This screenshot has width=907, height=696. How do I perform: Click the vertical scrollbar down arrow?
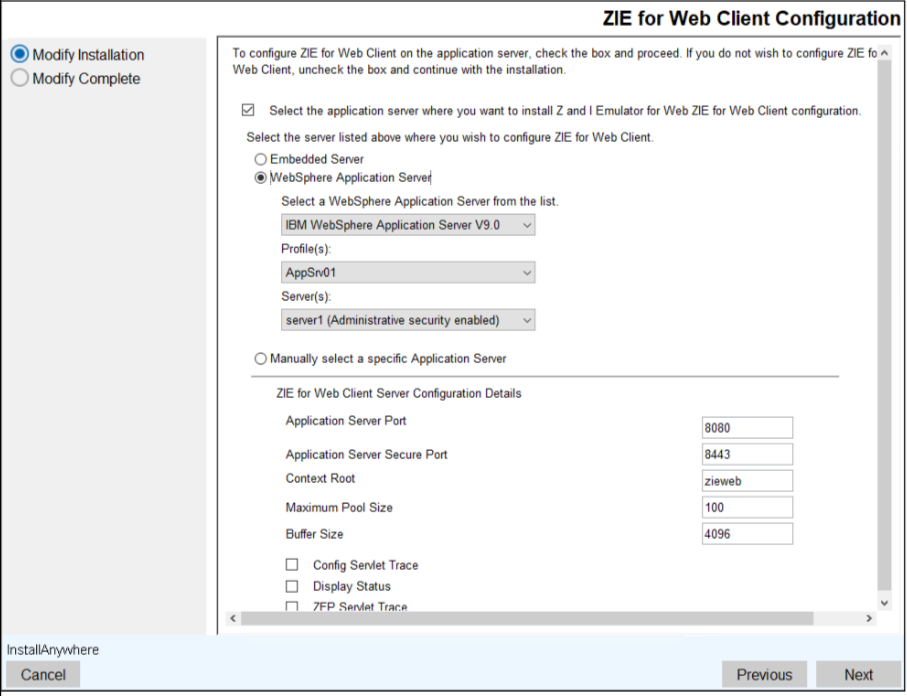884,603
